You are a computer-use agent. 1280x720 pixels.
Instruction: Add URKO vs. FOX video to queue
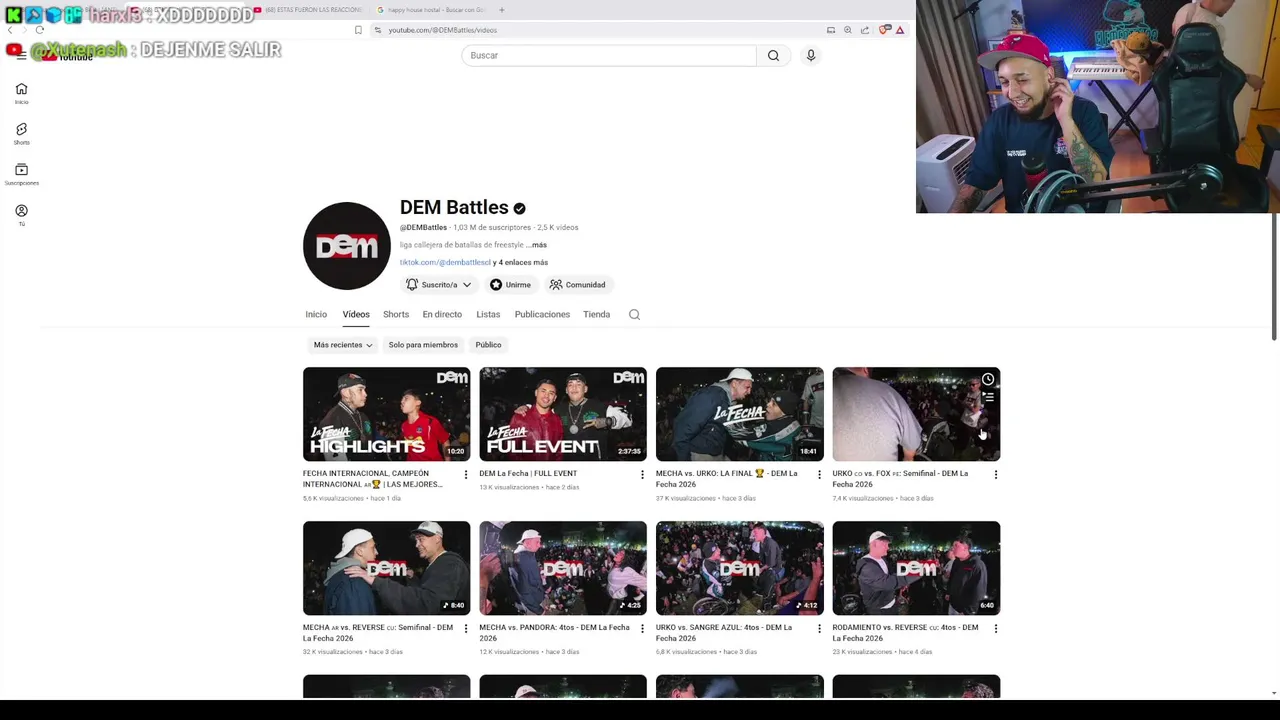pyautogui.click(x=988, y=398)
